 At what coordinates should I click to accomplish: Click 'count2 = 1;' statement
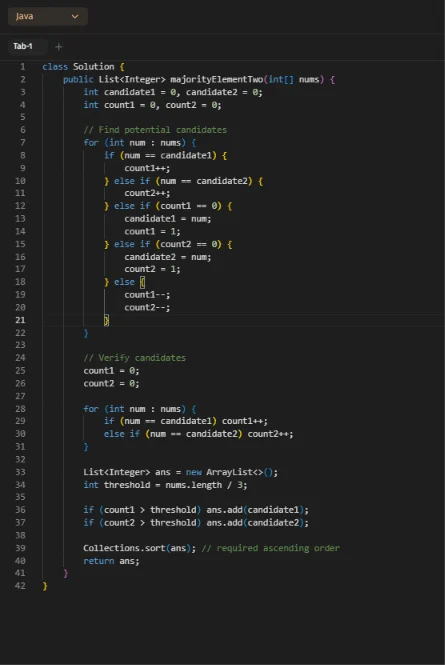coord(152,269)
